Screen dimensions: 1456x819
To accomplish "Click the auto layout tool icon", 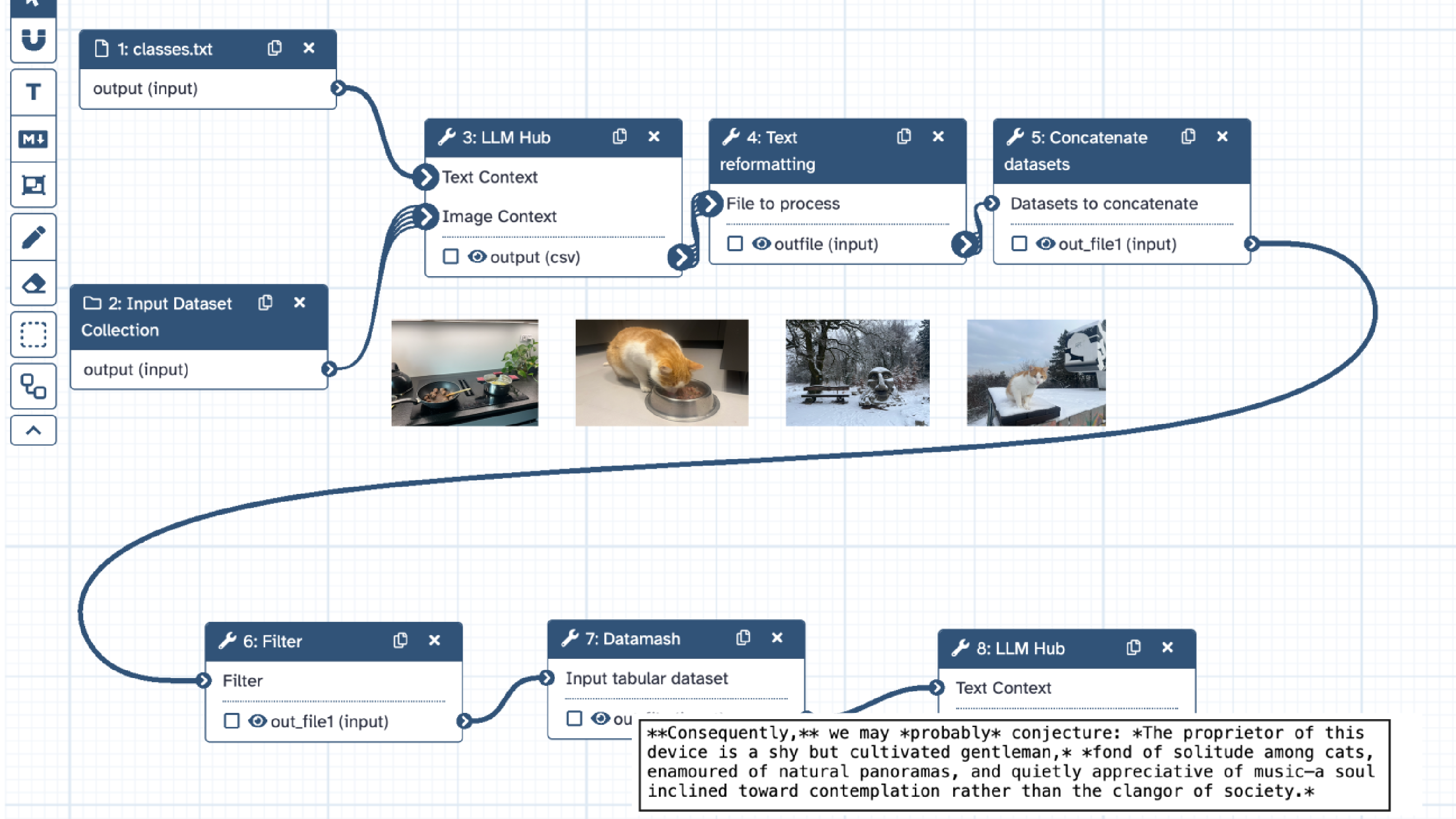I will tap(33, 386).
